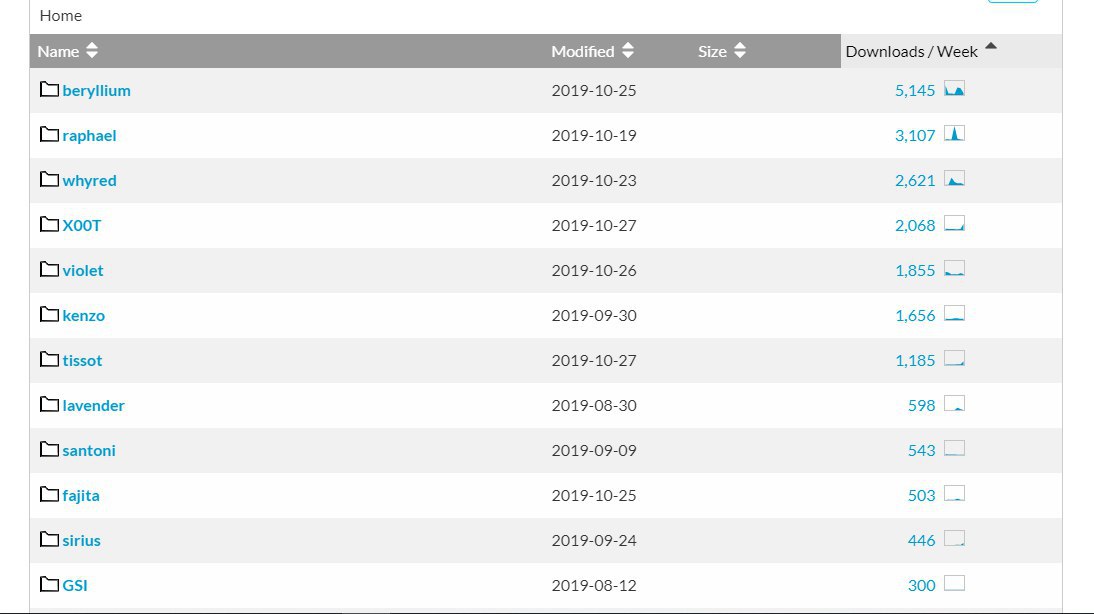Open the beryllium downloads stats chart
Viewport: 1094px width, 614px height.
tap(954, 89)
